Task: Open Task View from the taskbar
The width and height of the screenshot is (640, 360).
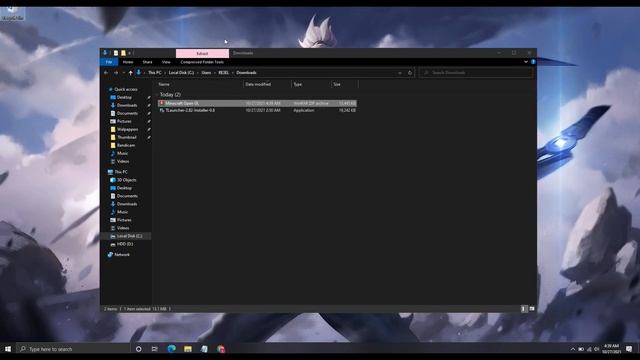Action: (x=154, y=349)
